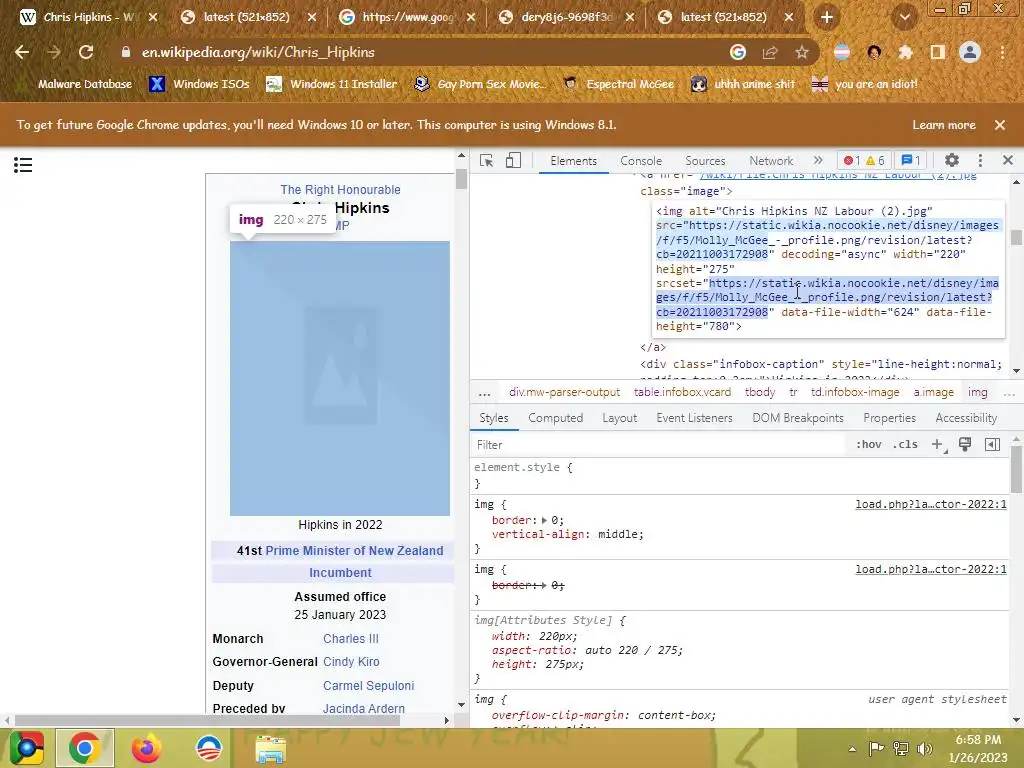Select td.infobox-image in breadcrumb
This screenshot has height=768, width=1024.
tap(855, 392)
